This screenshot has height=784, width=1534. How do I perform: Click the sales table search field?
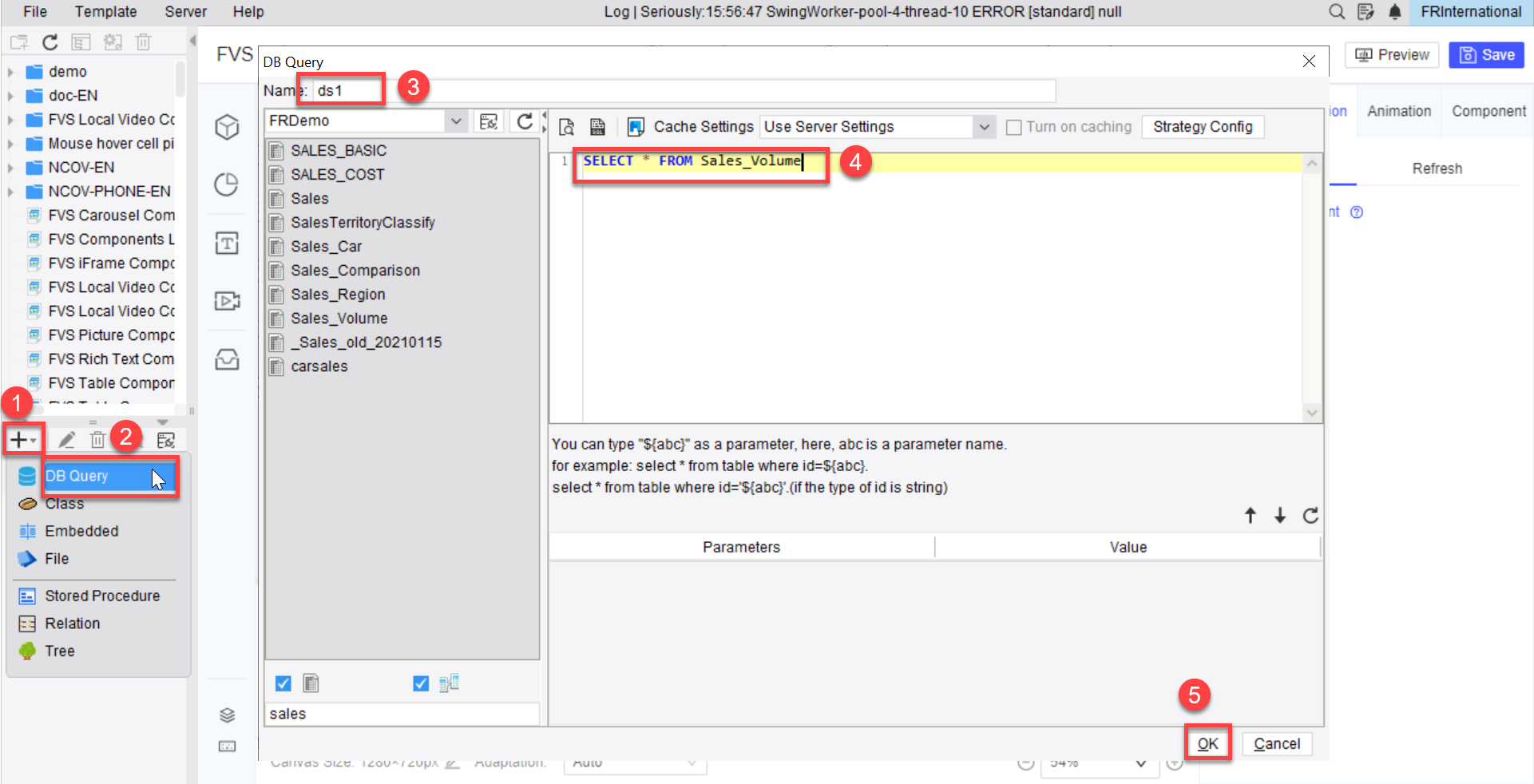point(402,714)
